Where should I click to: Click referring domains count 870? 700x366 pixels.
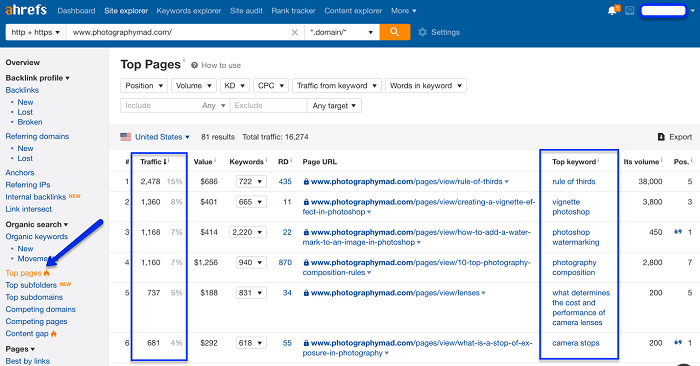285,262
